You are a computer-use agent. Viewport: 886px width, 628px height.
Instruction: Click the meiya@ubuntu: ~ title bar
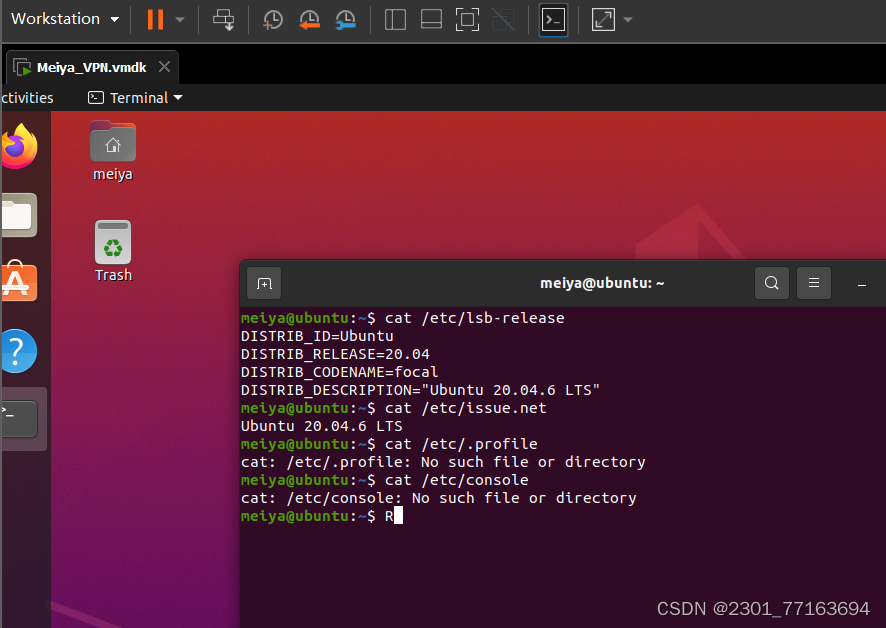(602, 283)
